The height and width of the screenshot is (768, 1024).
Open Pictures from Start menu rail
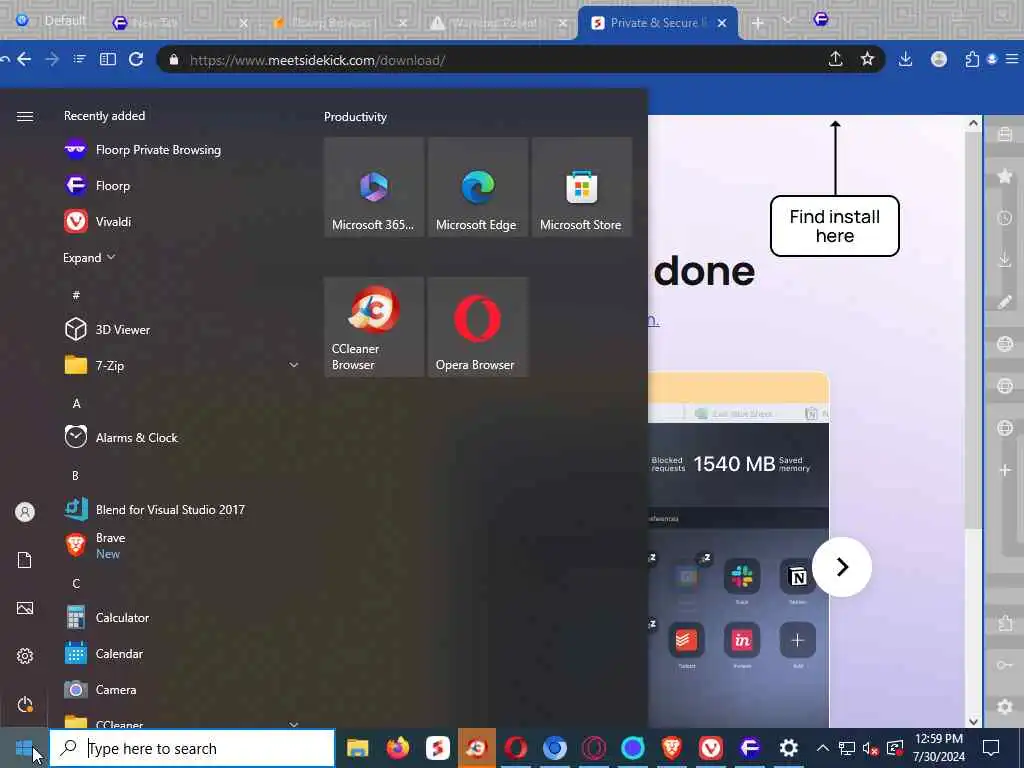click(25, 609)
